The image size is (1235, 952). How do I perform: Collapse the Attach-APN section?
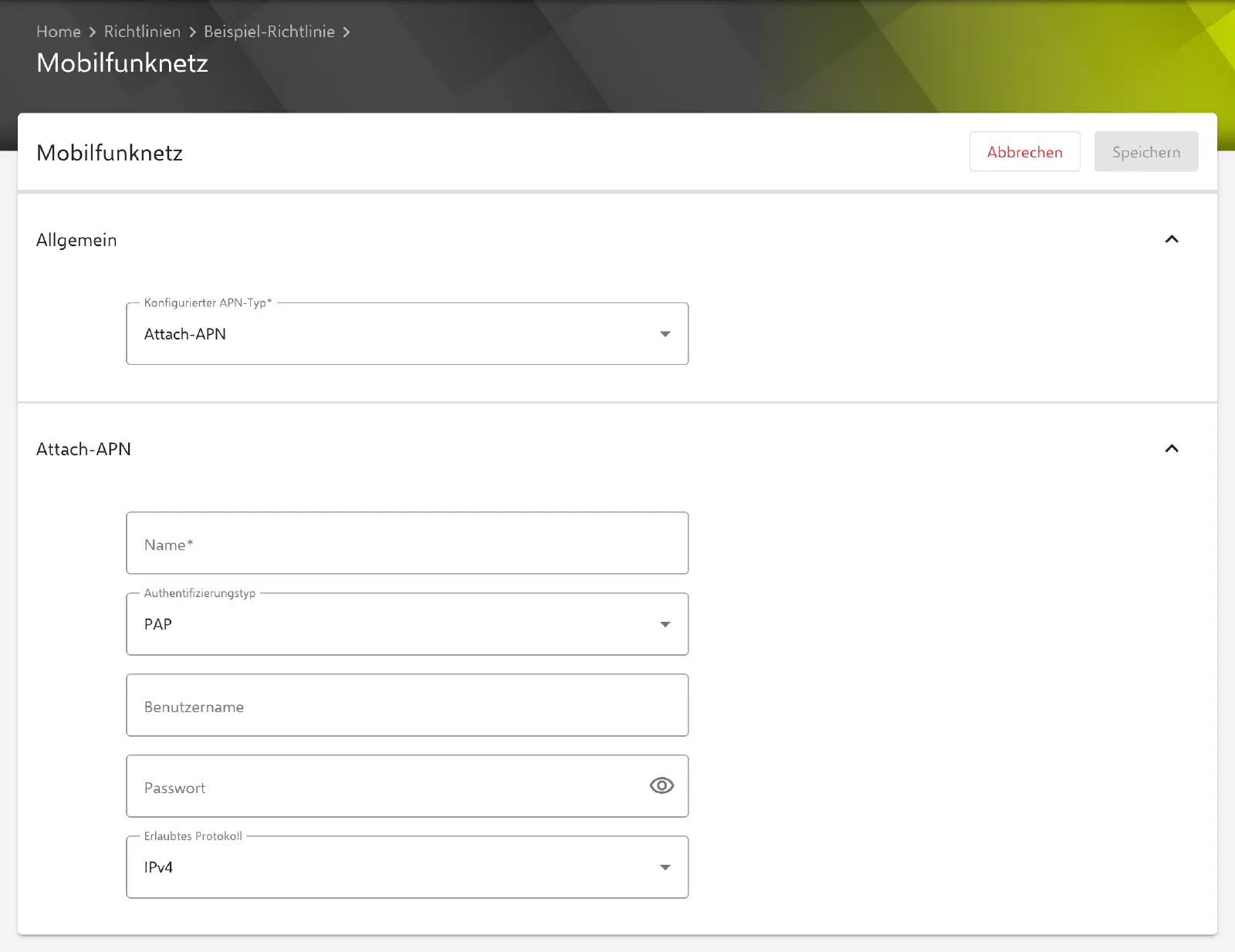1172,449
